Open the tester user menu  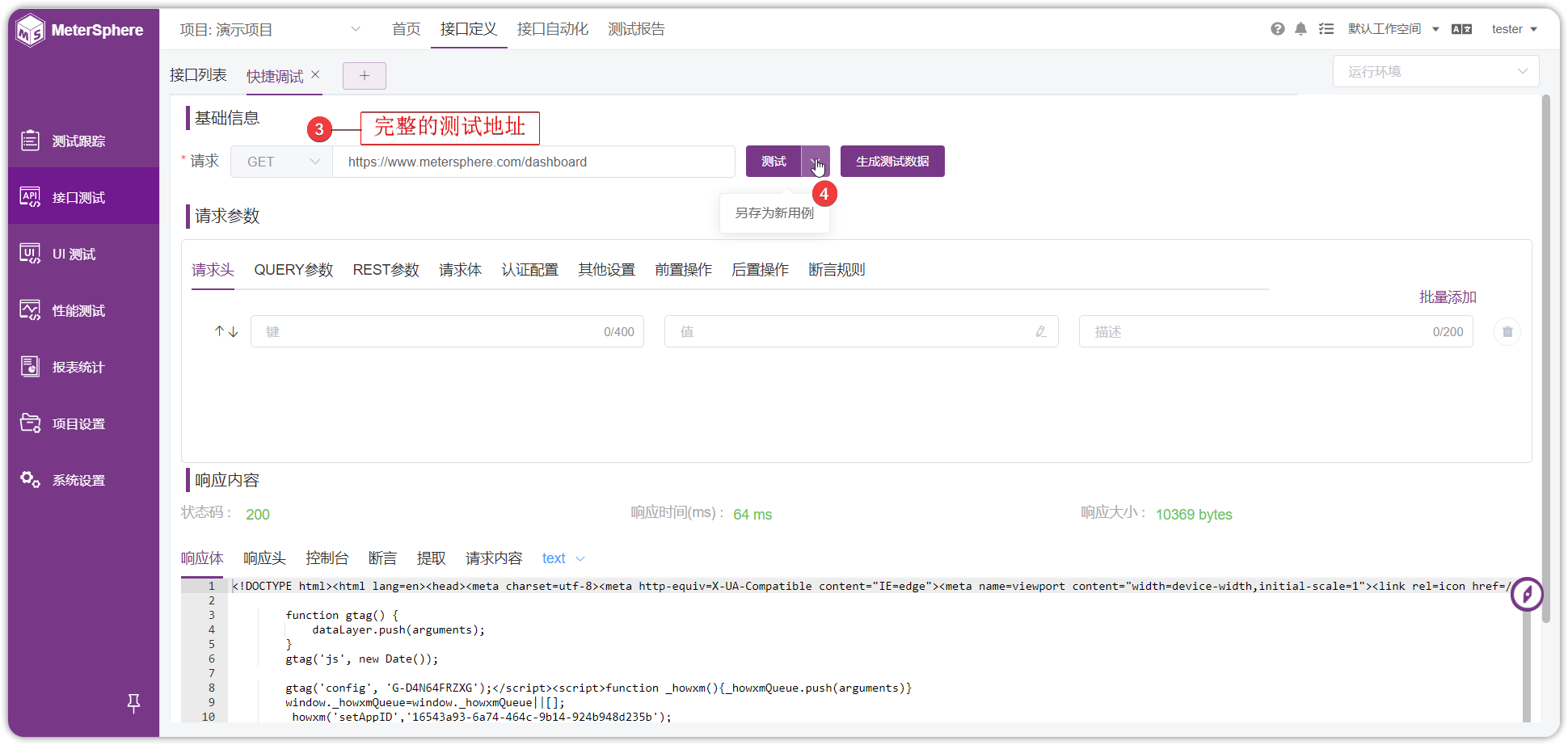click(1514, 29)
